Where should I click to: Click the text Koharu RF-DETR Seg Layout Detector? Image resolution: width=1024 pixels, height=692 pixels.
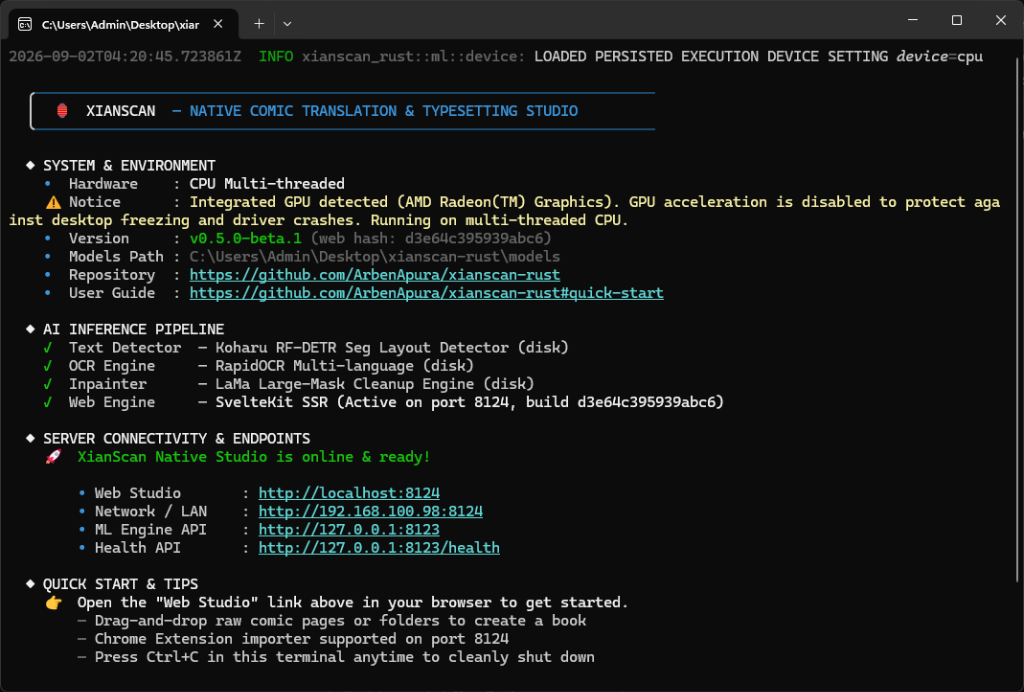coord(362,348)
